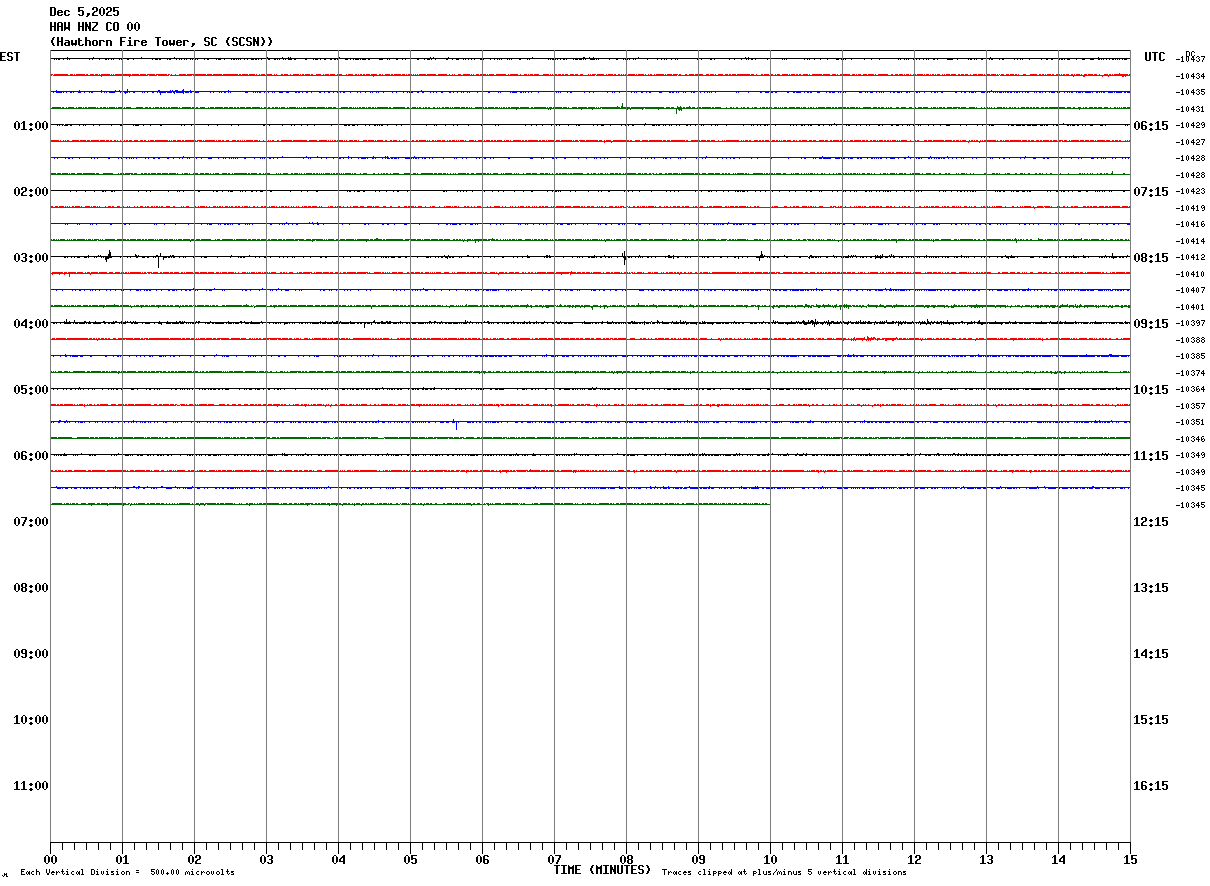The height and width of the screenshot is (886, 1210).
Task: Pick minute 07 on the time axis
Action: pyautogui.click(x=554, y=860)
